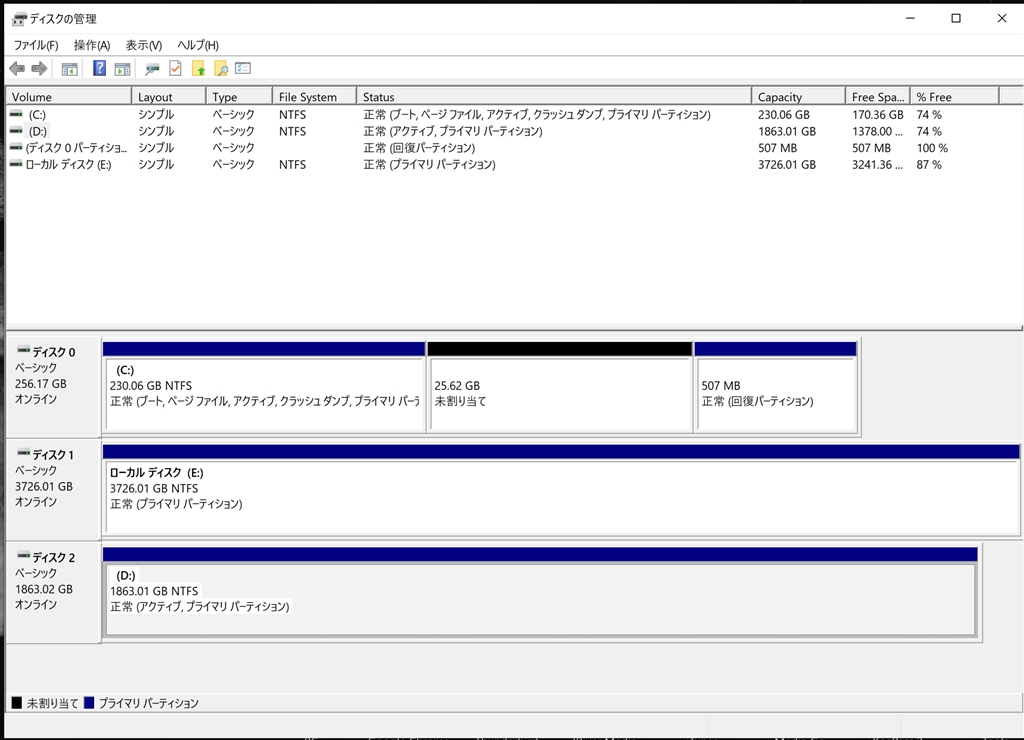Image resolution: width=1024 pixels, height=740 pixels.
Task: Open the 表示(V) menu
Action: pos(144,45)
